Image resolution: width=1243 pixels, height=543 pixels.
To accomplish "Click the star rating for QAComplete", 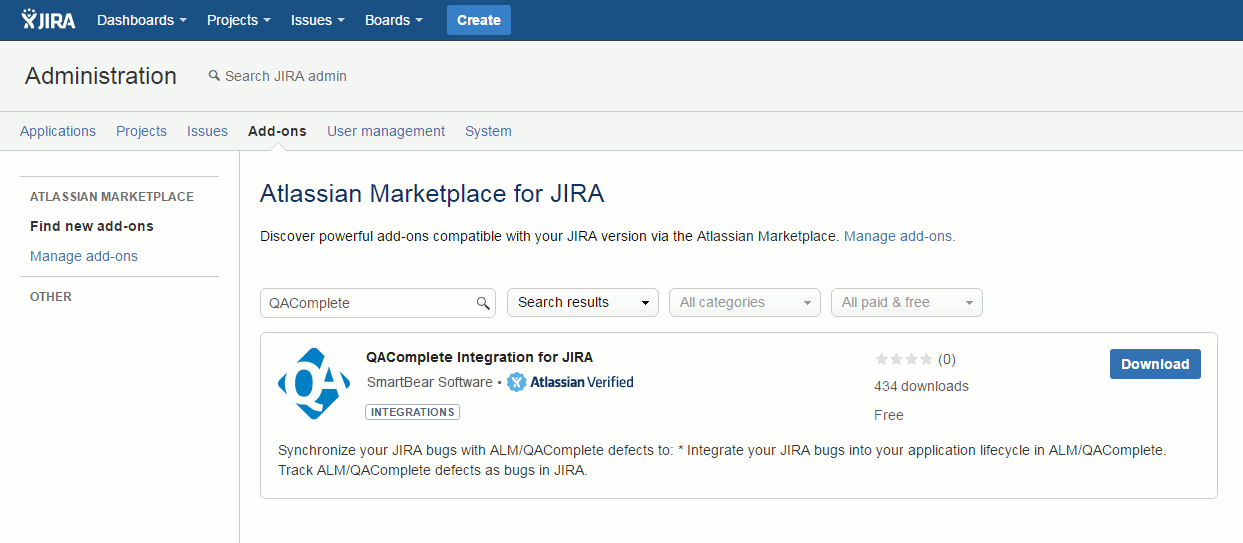I will [903, 359].
